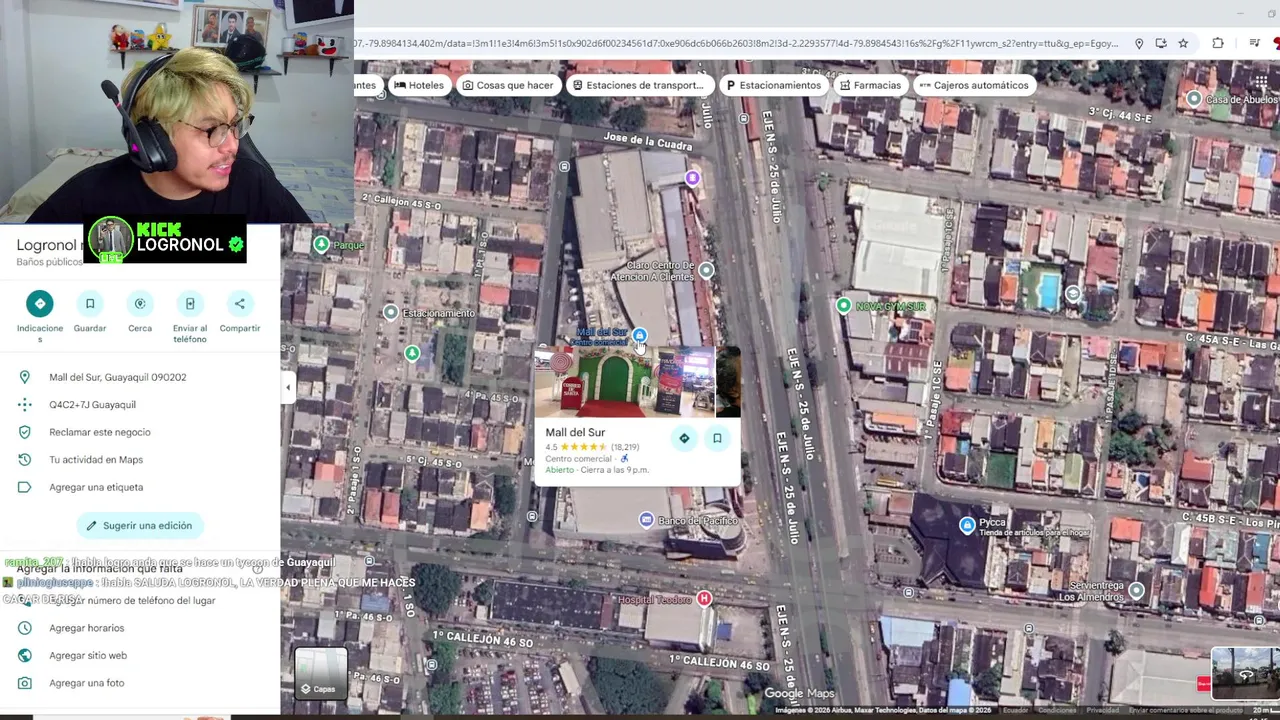Click Enviar al teléfono icon

[190, 303]
